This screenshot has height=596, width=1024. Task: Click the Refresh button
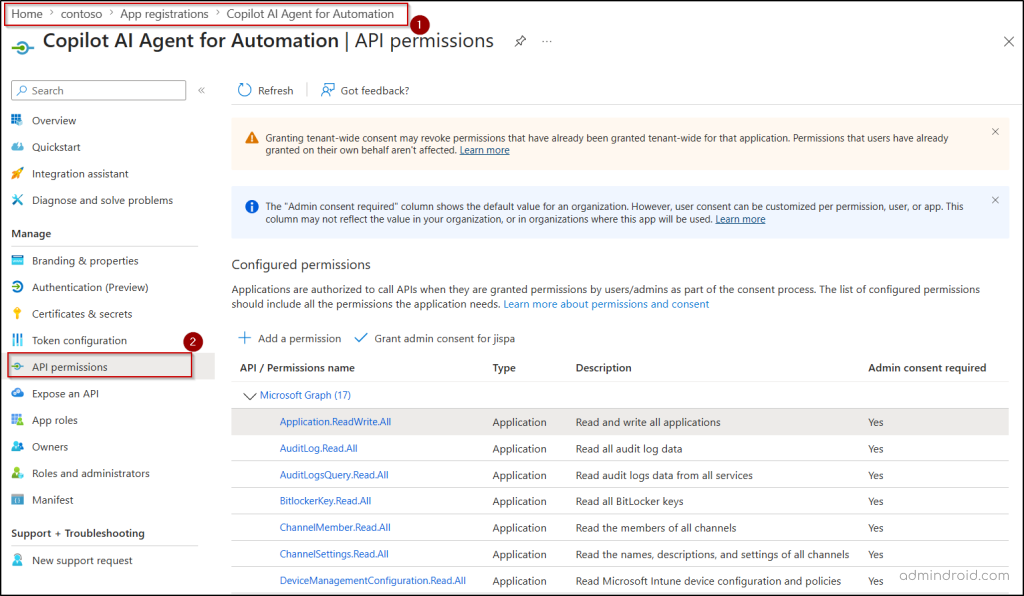pyautogui.click(x=265, y=90)
